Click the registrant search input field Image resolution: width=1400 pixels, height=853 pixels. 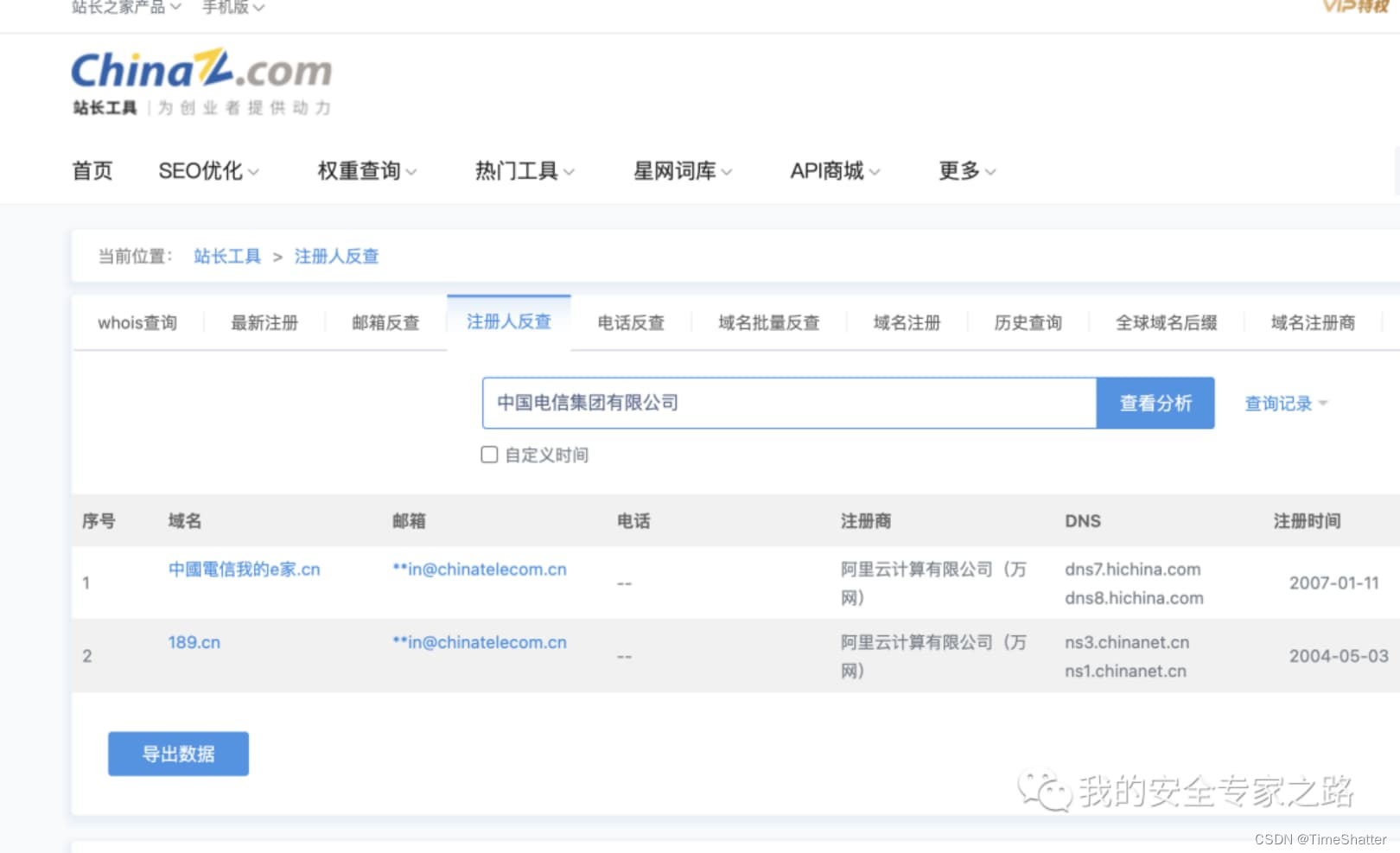[789, 403]
